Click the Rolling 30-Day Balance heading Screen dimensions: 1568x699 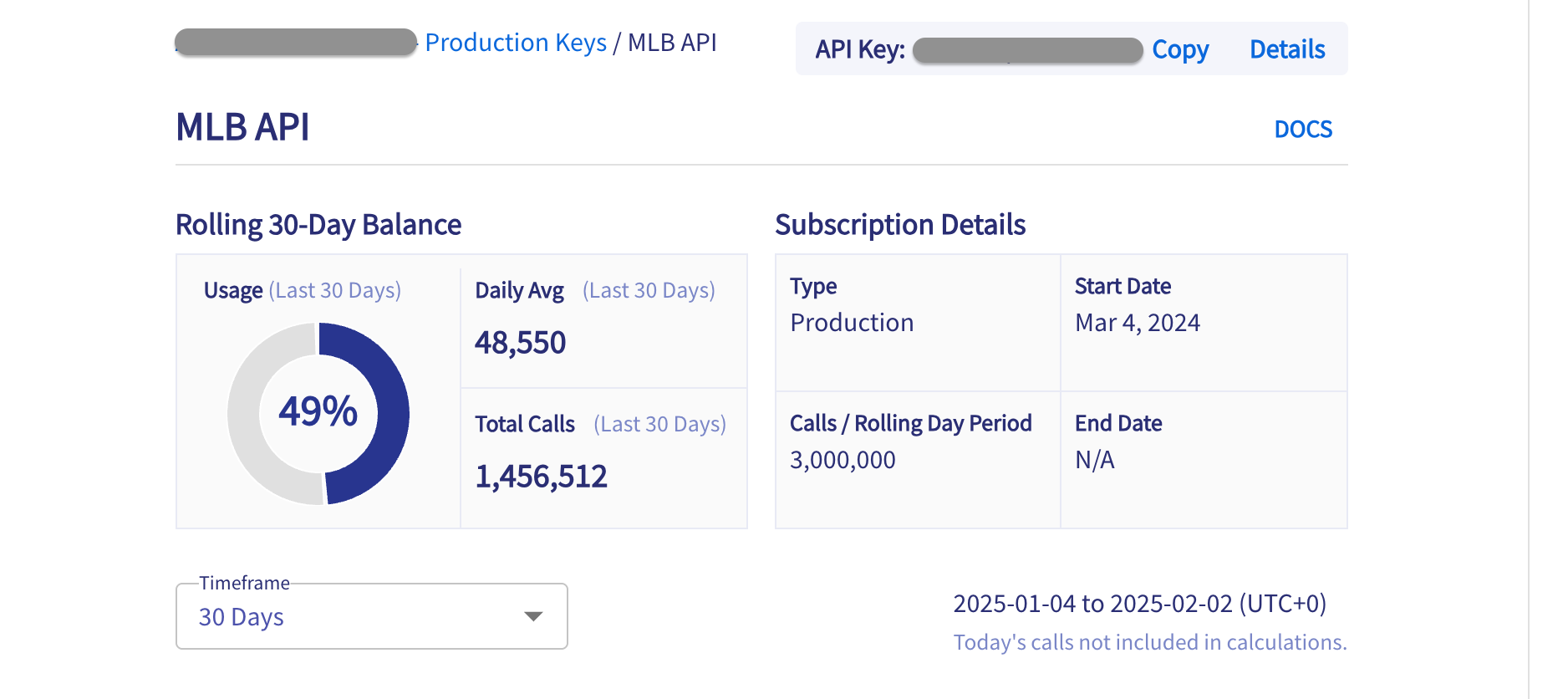point(318,225)
